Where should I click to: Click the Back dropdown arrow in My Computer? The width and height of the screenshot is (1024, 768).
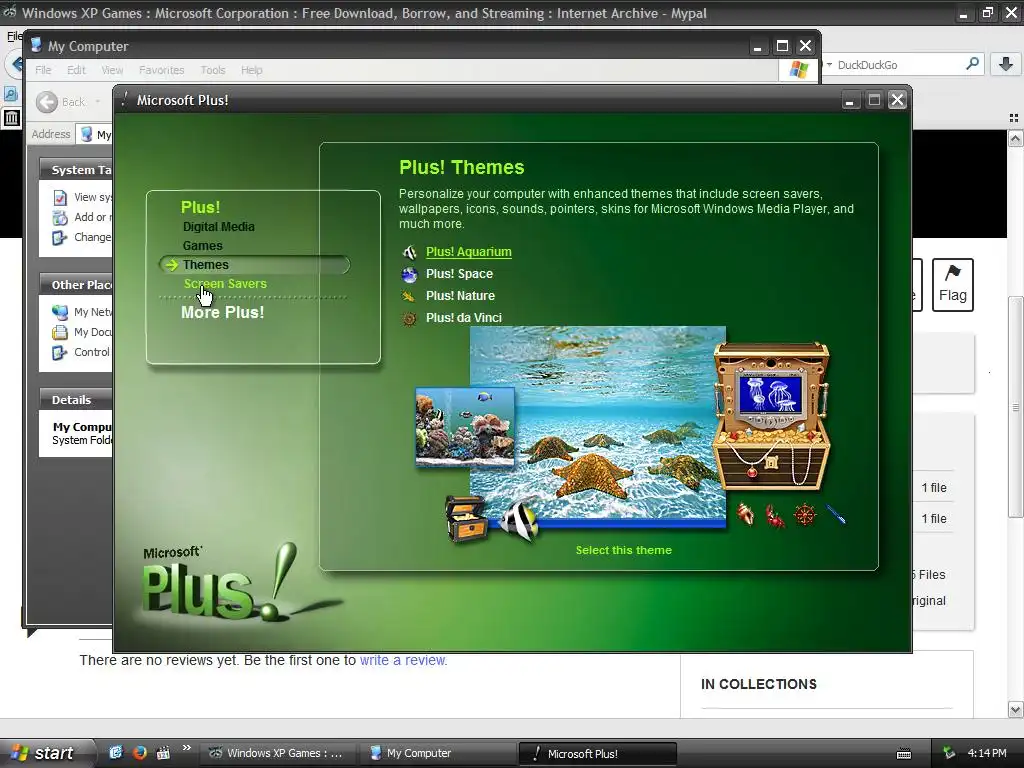(x=98, y=102)
